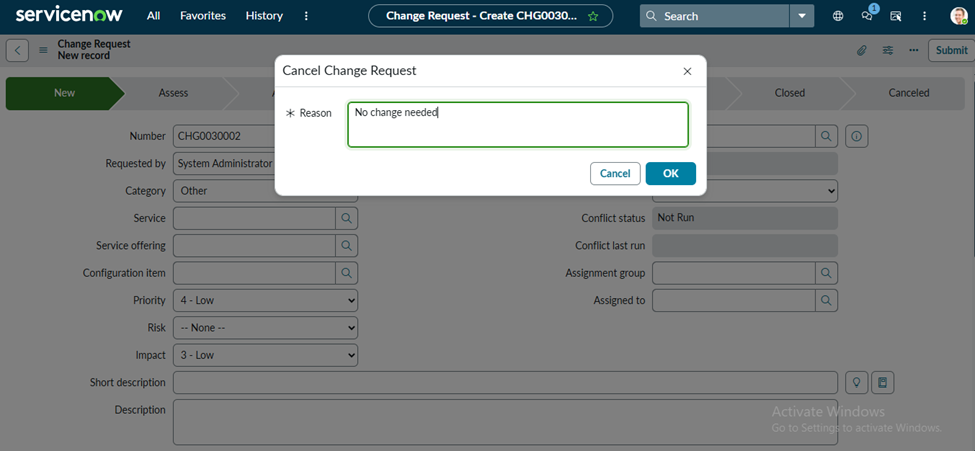
Task: Open the Risk dropdown
Action: tap(266, 328)
